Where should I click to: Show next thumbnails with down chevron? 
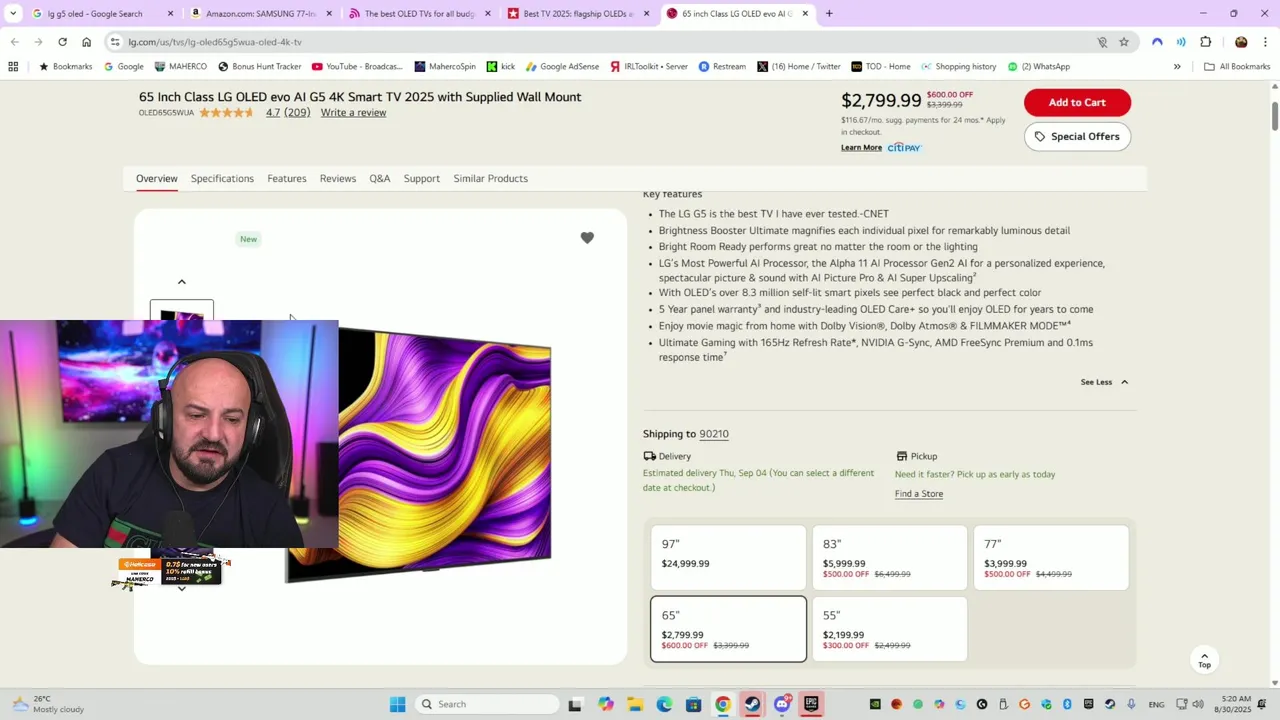(181, 589)
